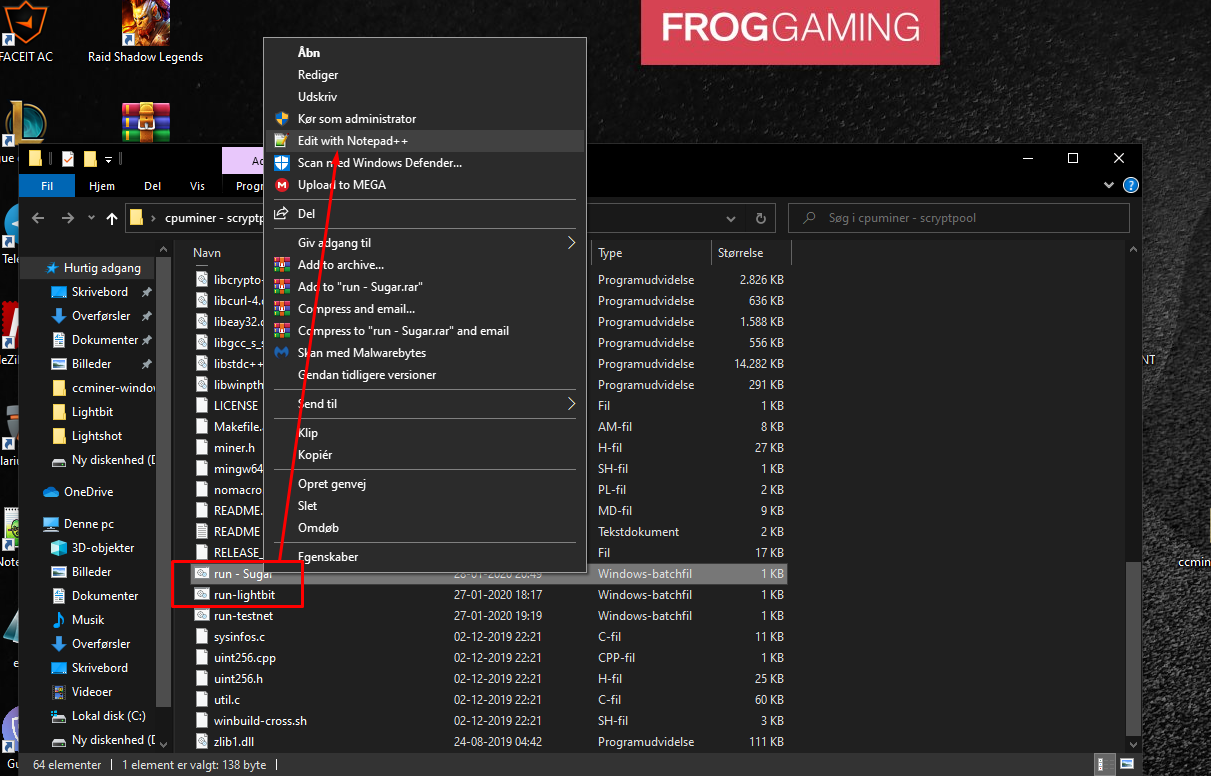Choose Klip in context menu
Viewport: 1211px width, 776px height.
click(308, 433)
